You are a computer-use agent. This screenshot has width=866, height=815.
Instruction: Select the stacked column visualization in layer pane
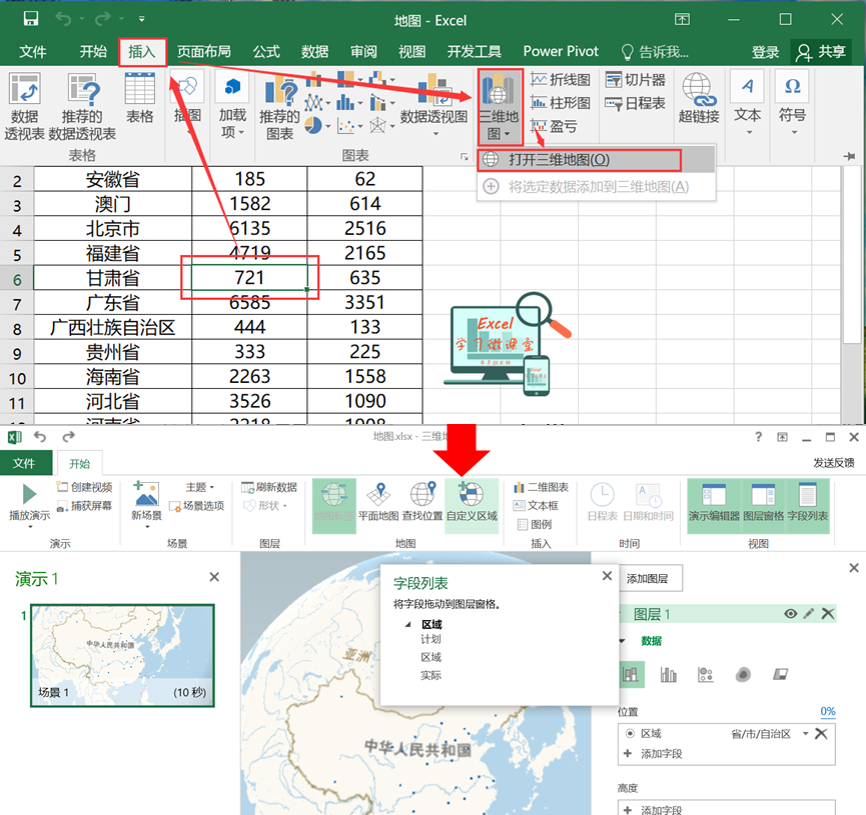tap(630, 674)
